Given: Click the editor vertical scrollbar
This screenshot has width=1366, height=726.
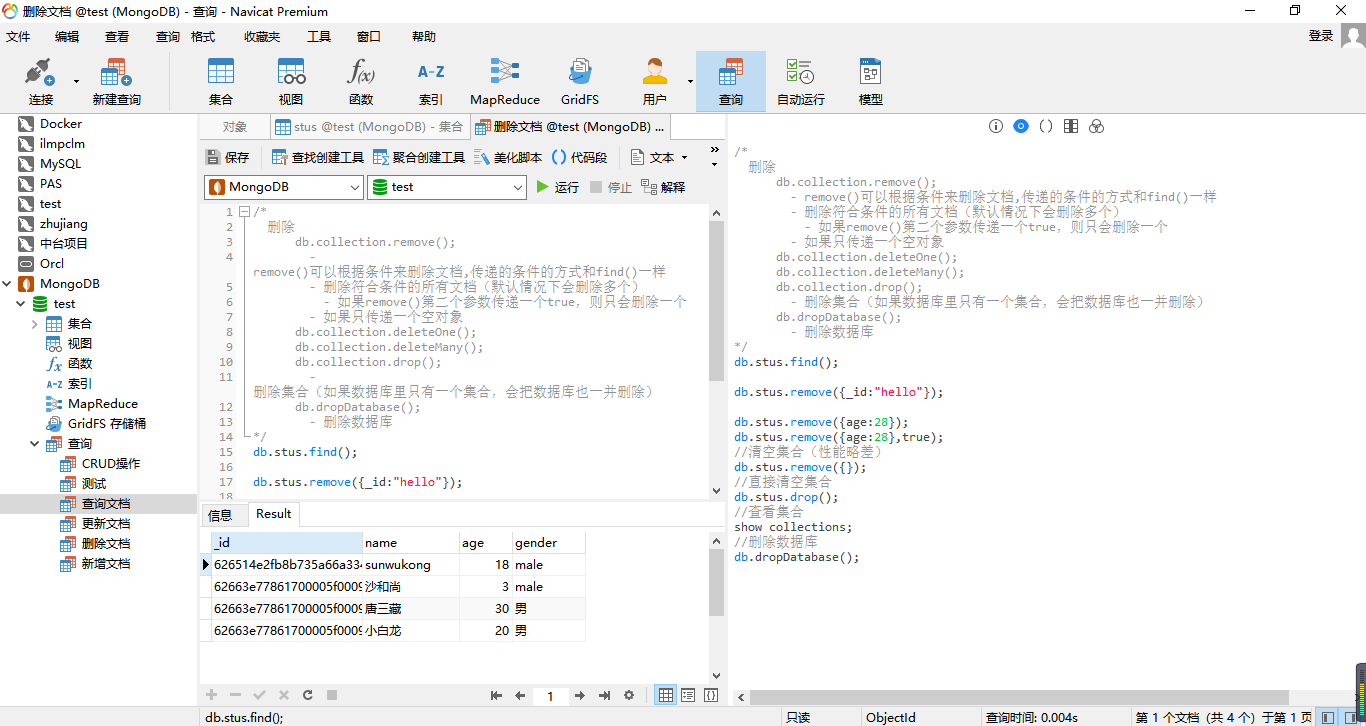Looking at the screenshot, I should pos(716,301).
